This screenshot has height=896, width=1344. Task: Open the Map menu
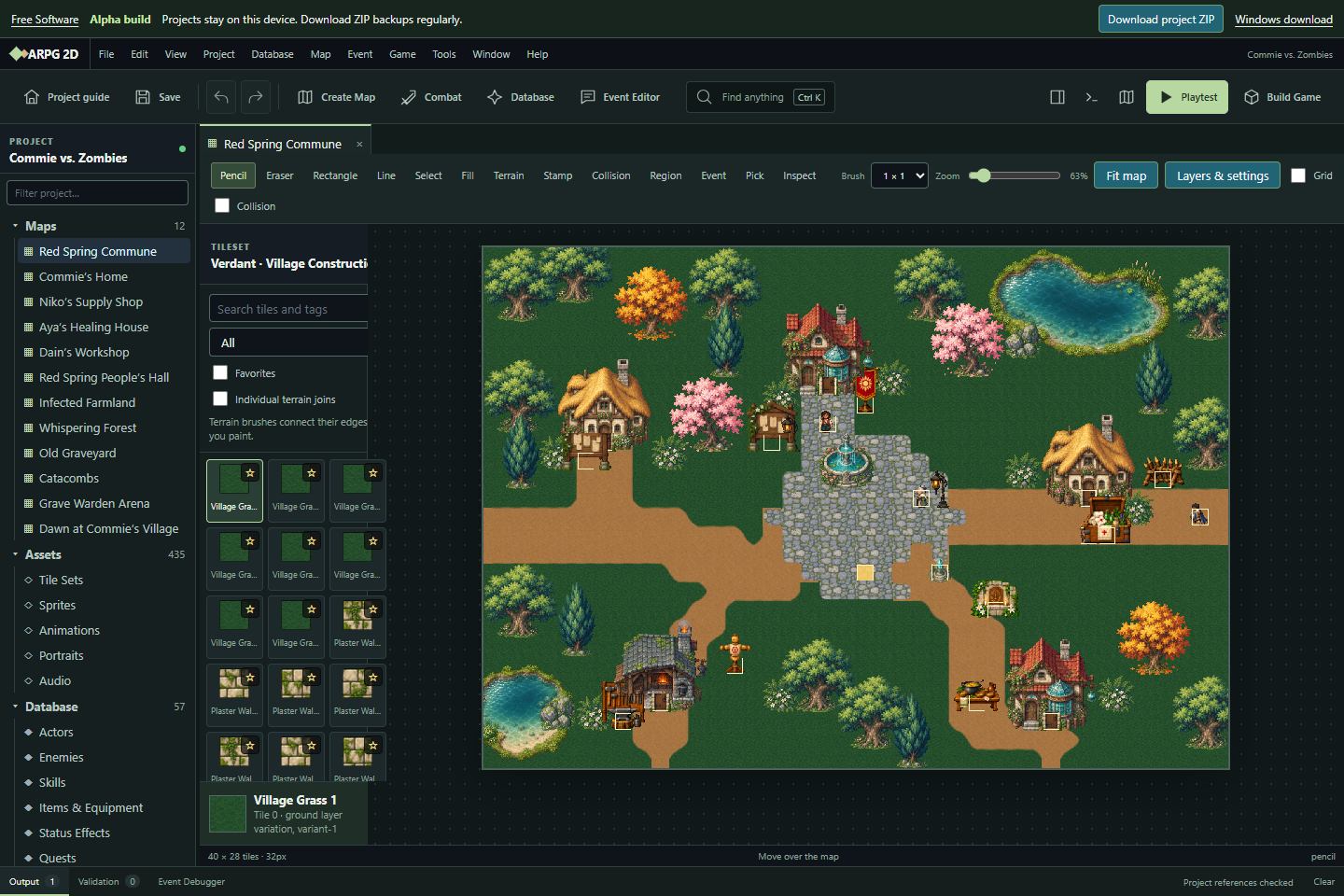320,54
